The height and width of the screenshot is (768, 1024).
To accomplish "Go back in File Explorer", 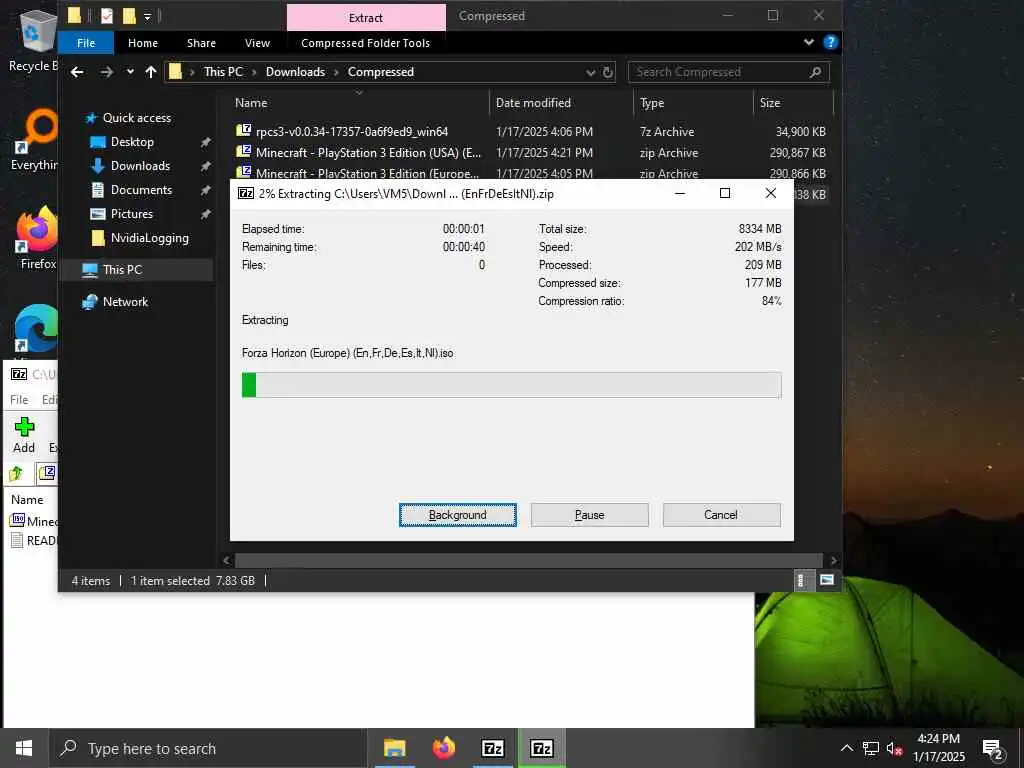I will pos(77,72).
